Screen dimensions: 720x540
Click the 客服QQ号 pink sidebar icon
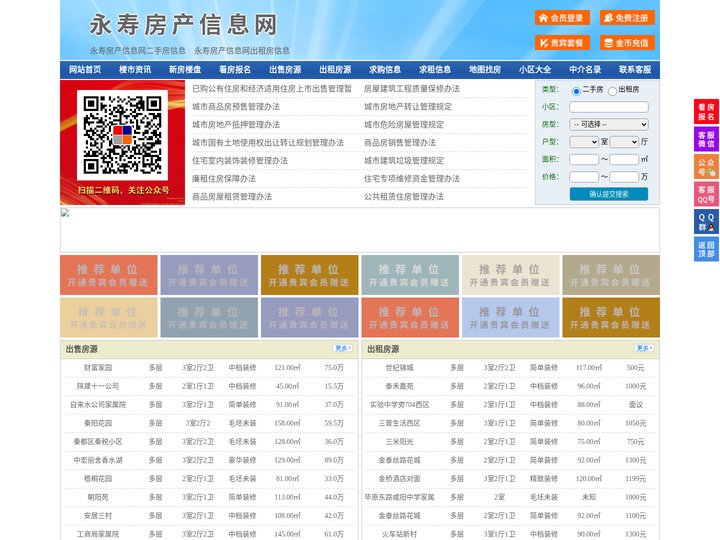pyautogui.click(x=706, y=195)
